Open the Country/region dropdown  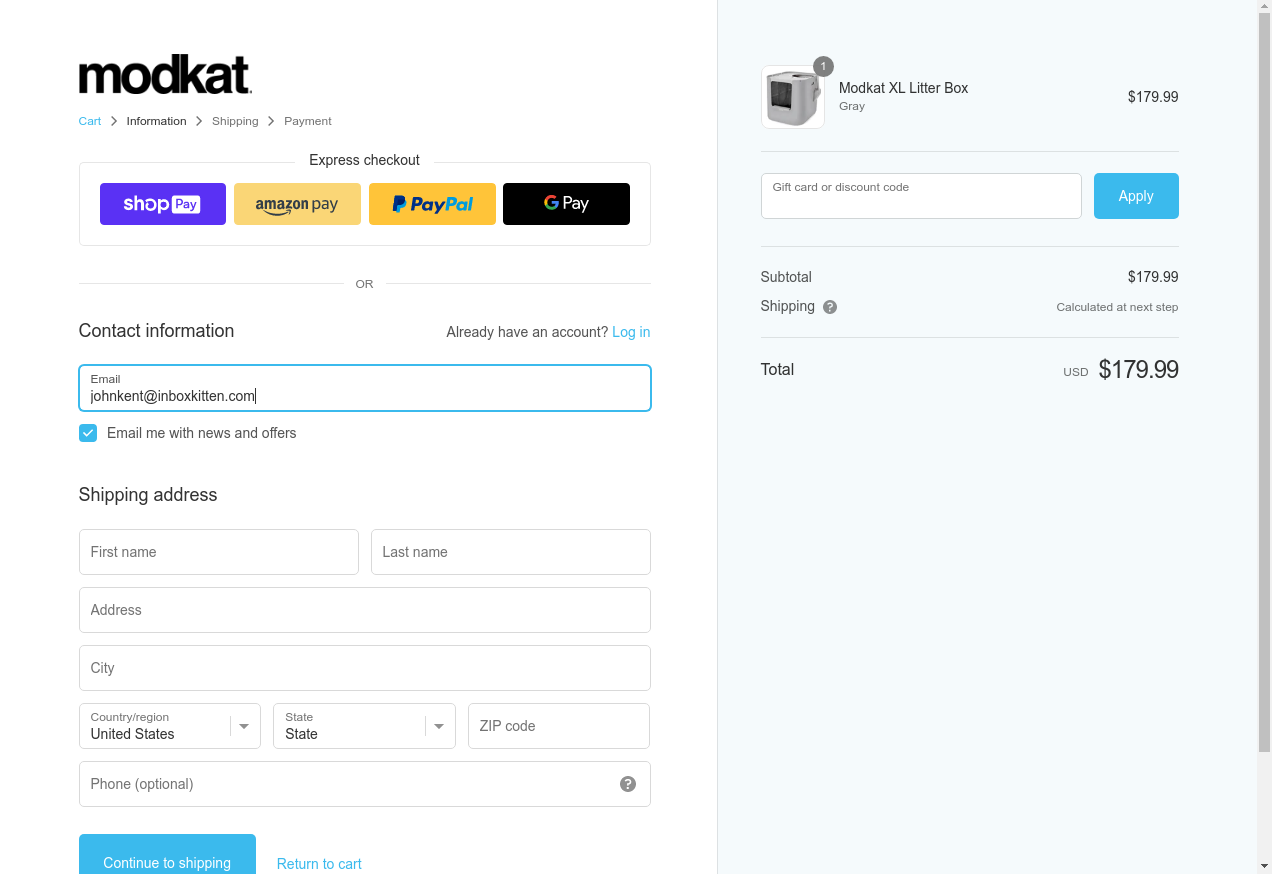tap(170, 726)
